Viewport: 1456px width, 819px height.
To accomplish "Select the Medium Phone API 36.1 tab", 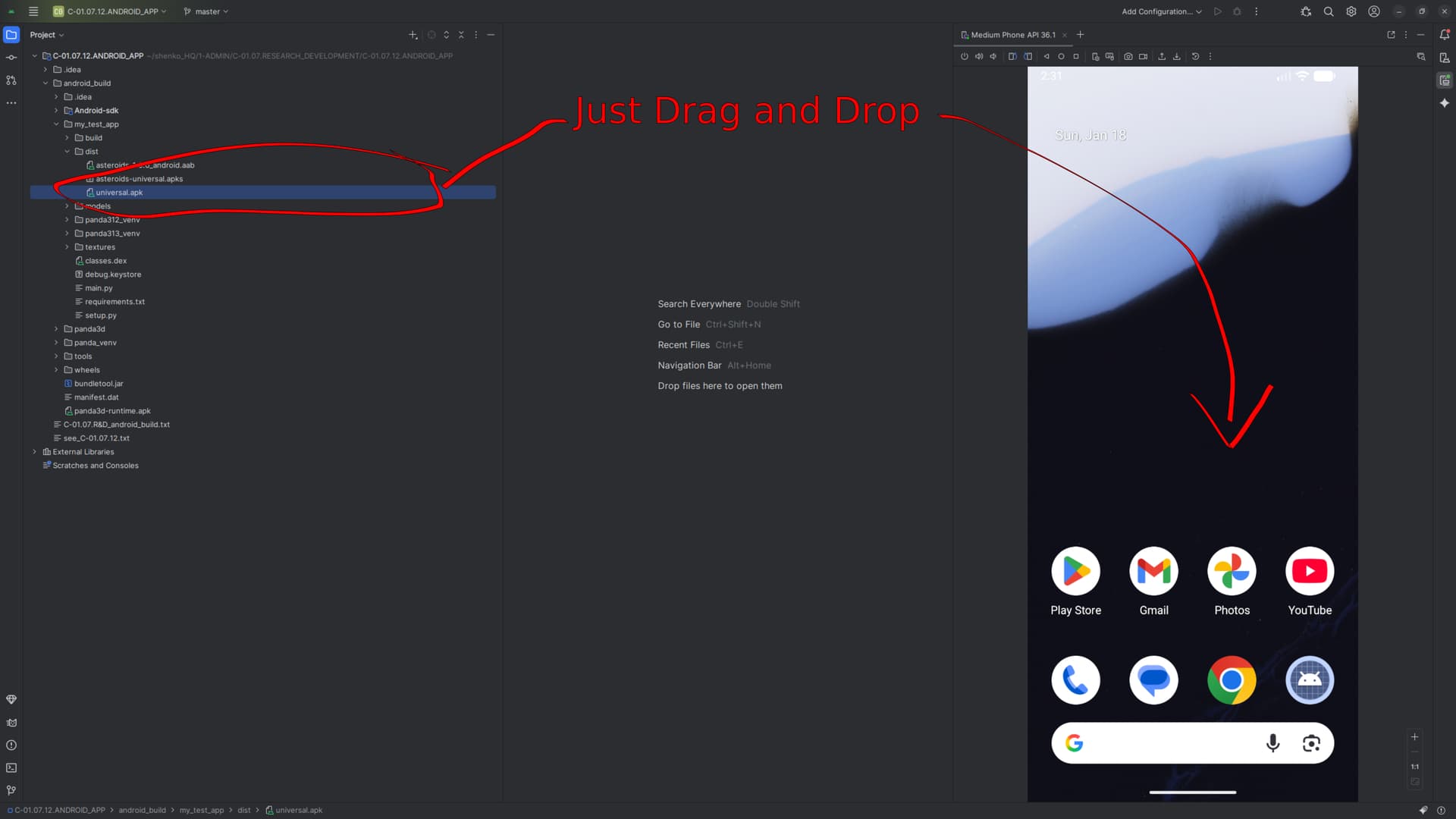I will click(x=1012, y=35).
